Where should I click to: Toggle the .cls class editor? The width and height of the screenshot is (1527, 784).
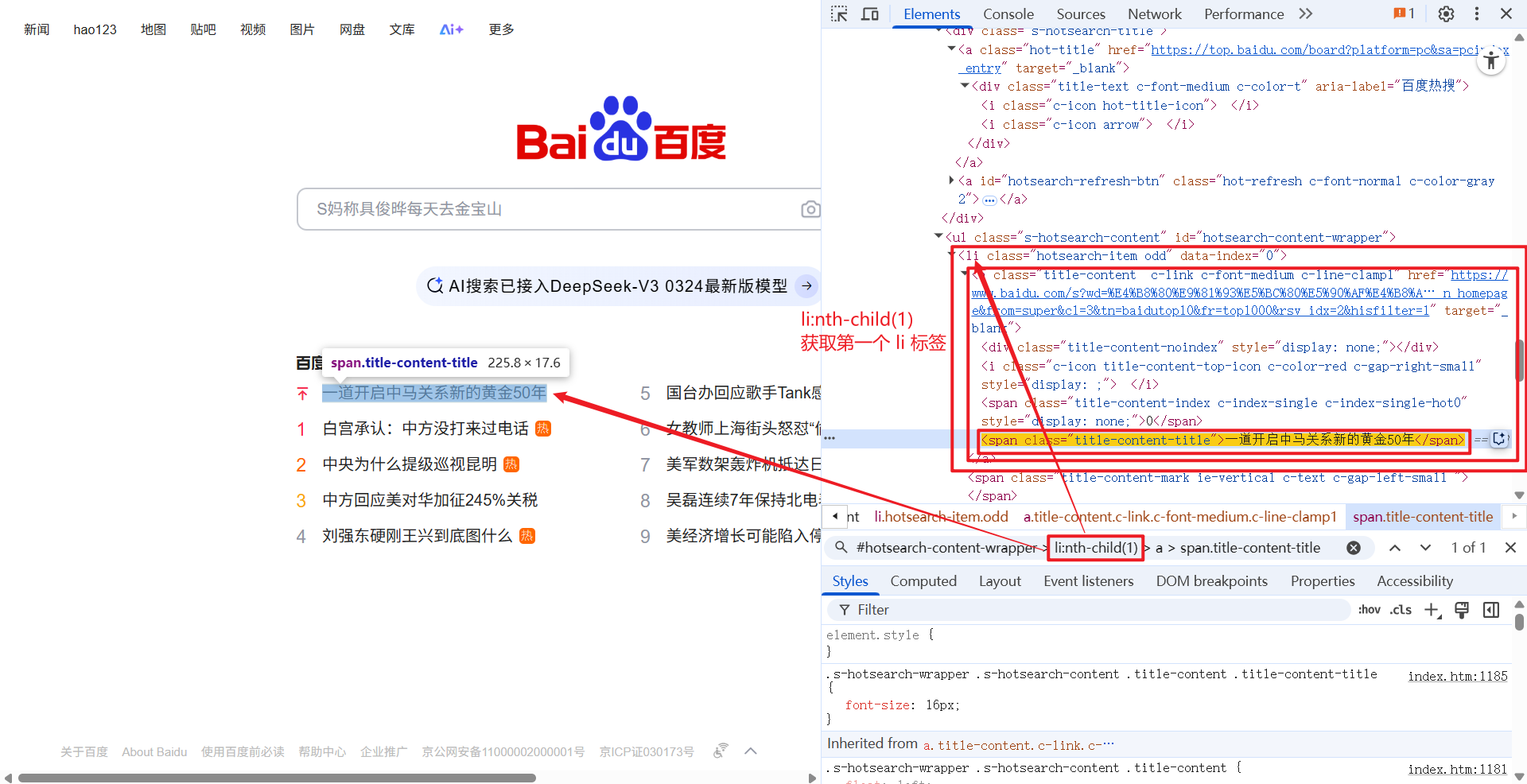(1401, 610)
